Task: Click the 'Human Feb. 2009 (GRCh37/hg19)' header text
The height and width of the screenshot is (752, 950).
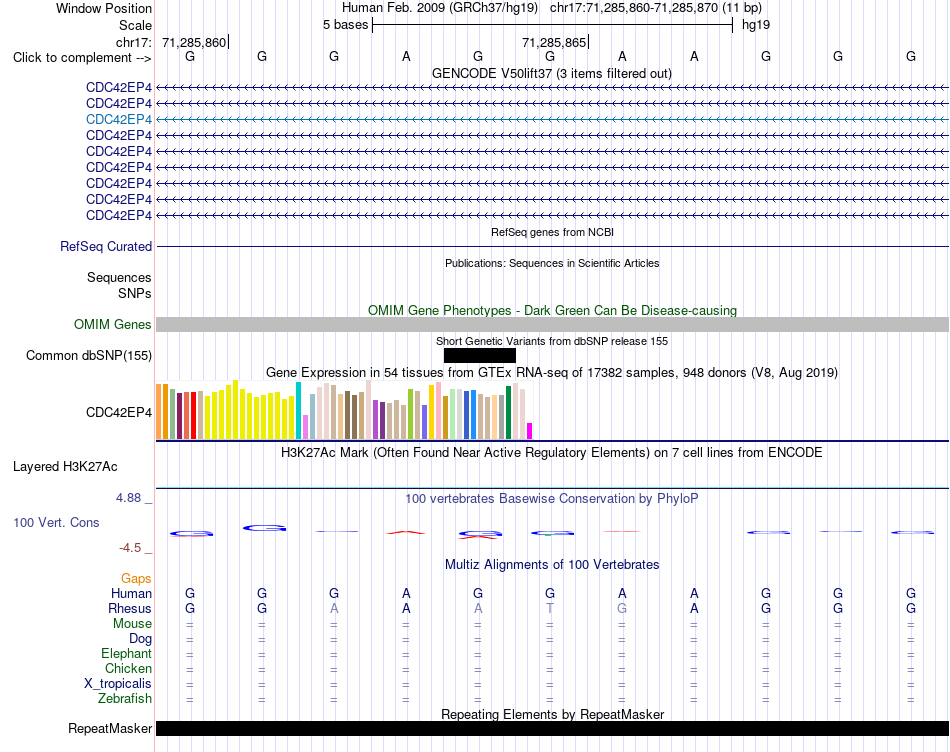Action: [440, 8]
